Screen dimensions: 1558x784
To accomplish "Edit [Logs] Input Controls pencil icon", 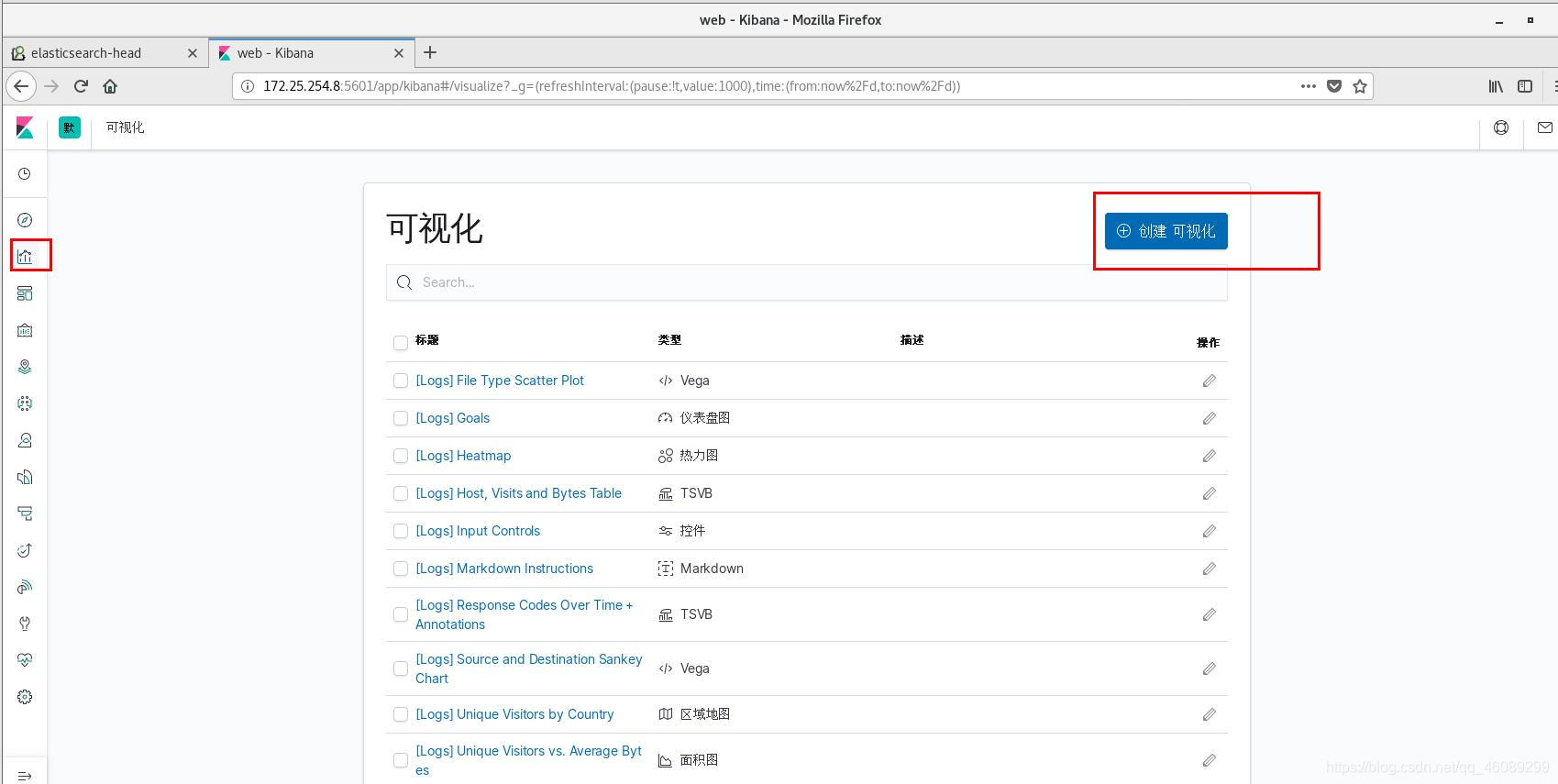I will [x=1210, y=531].
